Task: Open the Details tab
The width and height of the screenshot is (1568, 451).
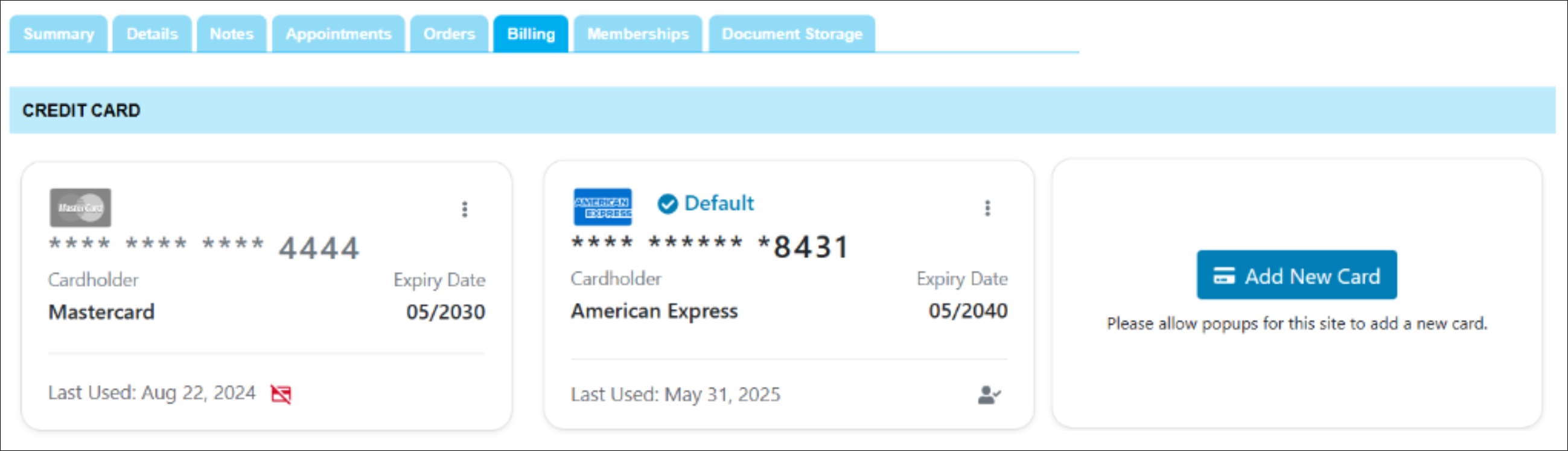Action: click(152, 34)
